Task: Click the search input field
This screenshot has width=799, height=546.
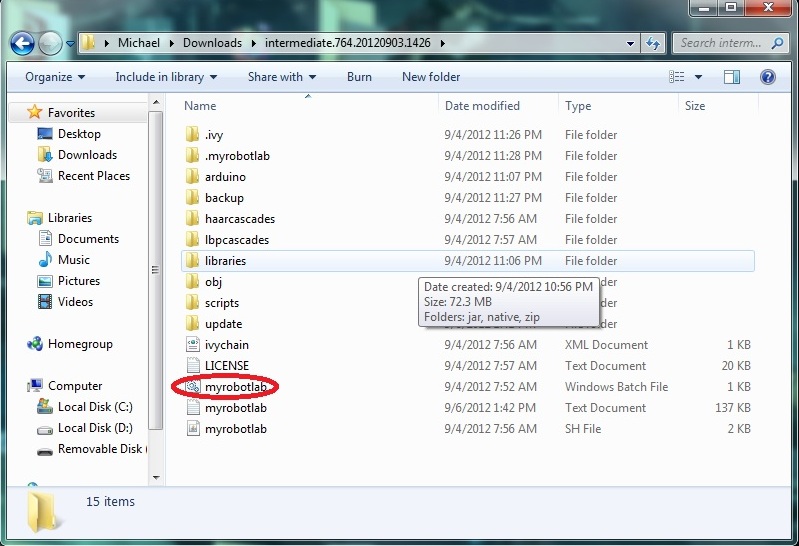Action: 722,44
